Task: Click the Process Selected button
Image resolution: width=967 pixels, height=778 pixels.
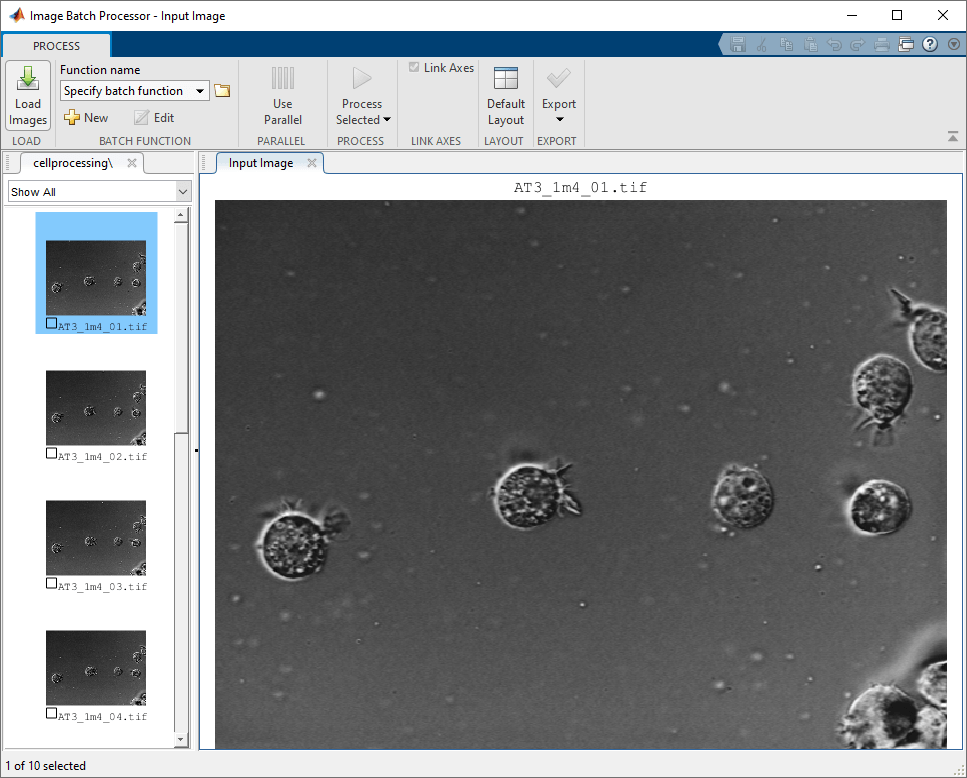Action: point(362,96)
